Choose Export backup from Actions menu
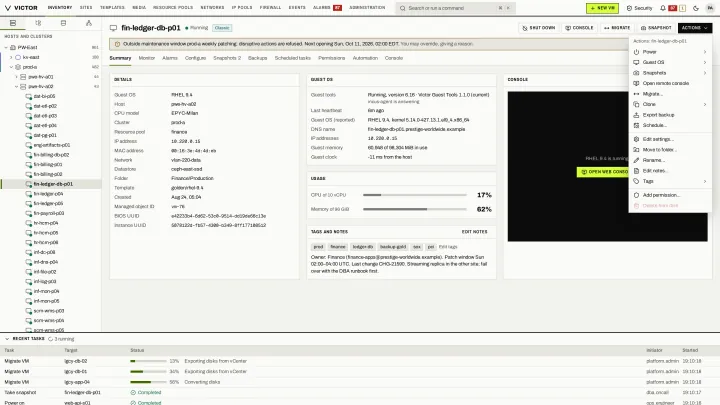720x405 pixels. tap(670, 115)
